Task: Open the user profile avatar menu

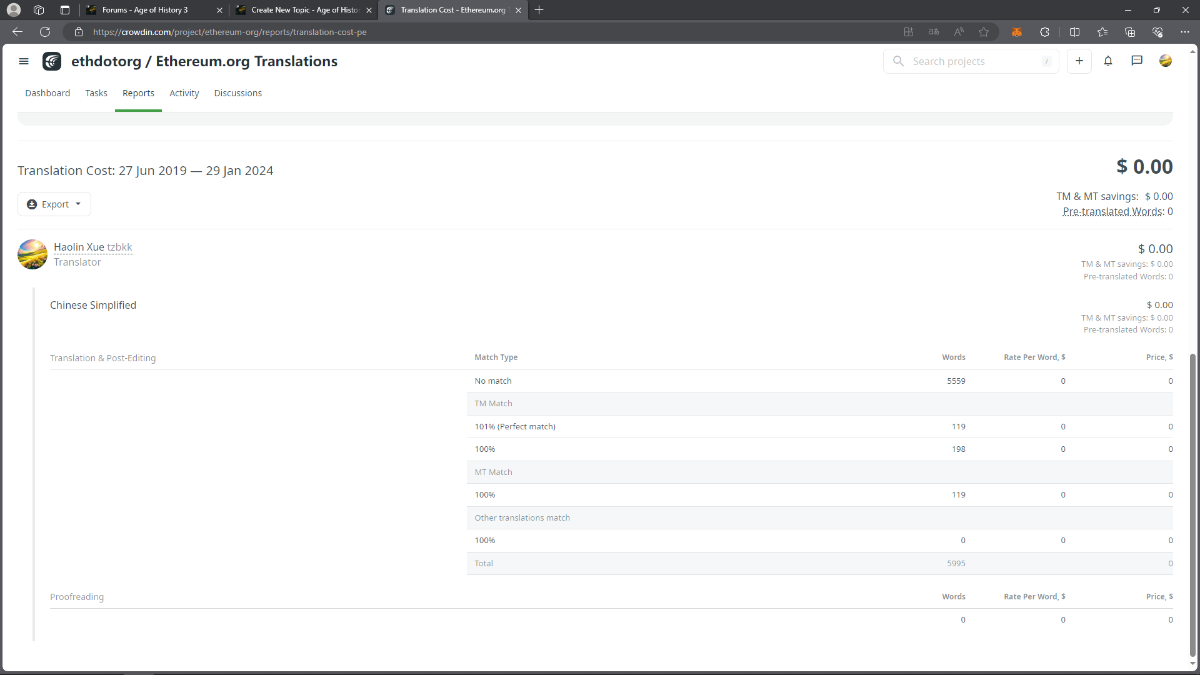Action: pyautogui.click(x=1166, y=61)
